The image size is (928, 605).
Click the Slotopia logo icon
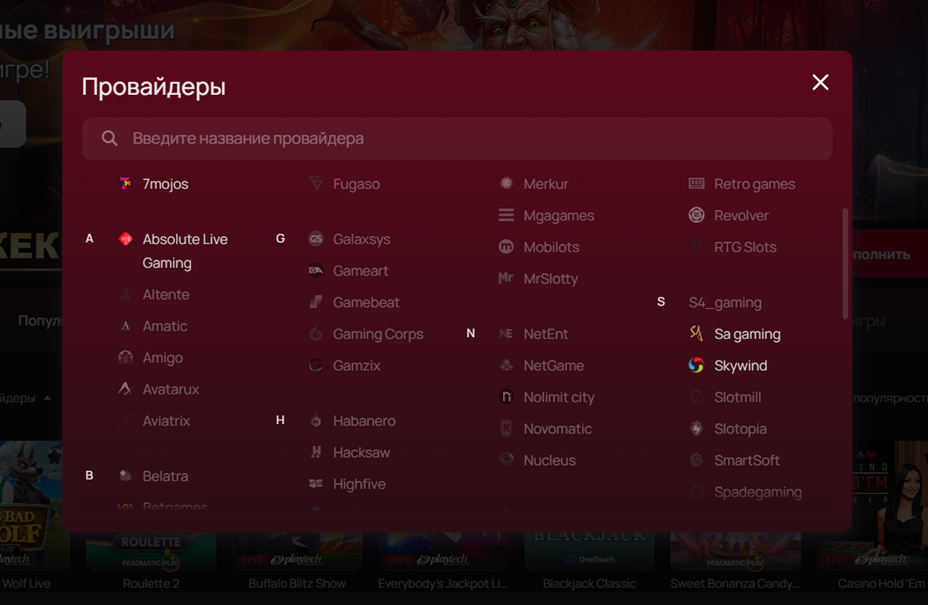tap(697, 429)
